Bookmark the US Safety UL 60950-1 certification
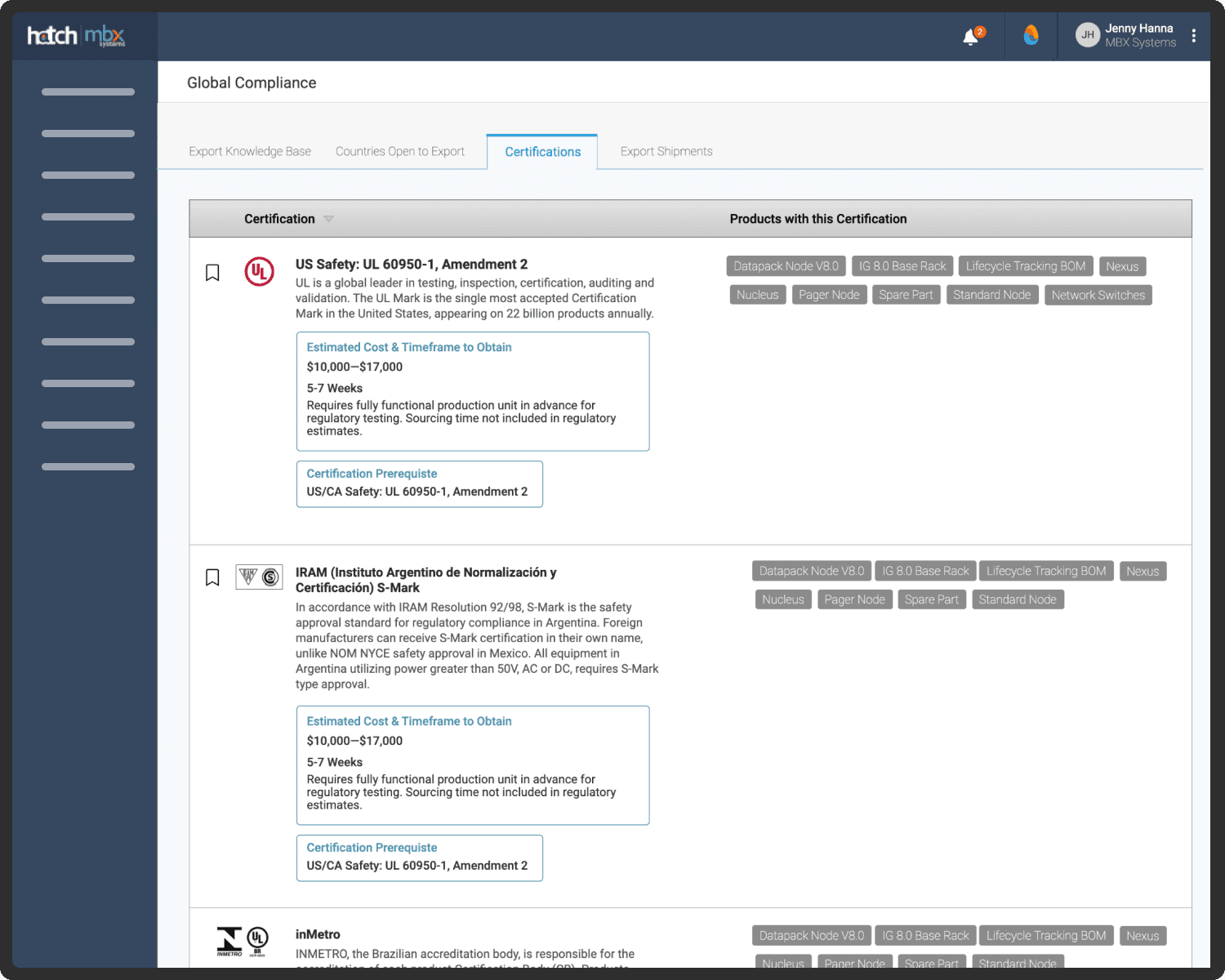The height and width of the screenshot is (980, 1225). [212, 273]
